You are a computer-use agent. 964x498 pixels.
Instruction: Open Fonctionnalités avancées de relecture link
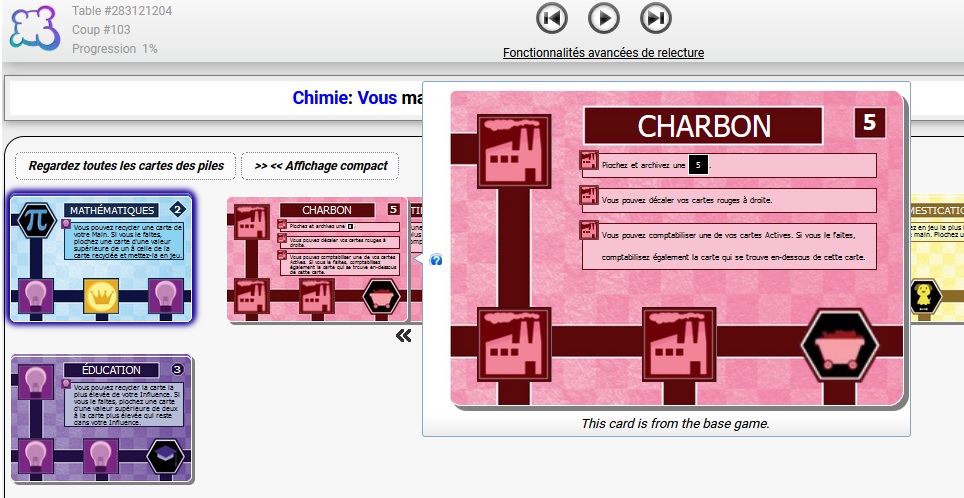(603, 53)
